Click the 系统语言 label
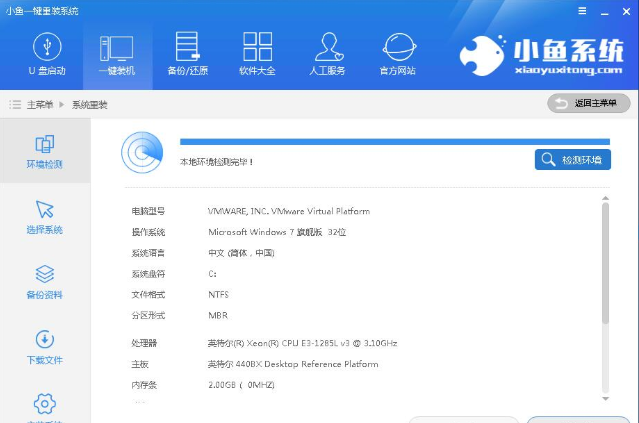 point(148,253)
